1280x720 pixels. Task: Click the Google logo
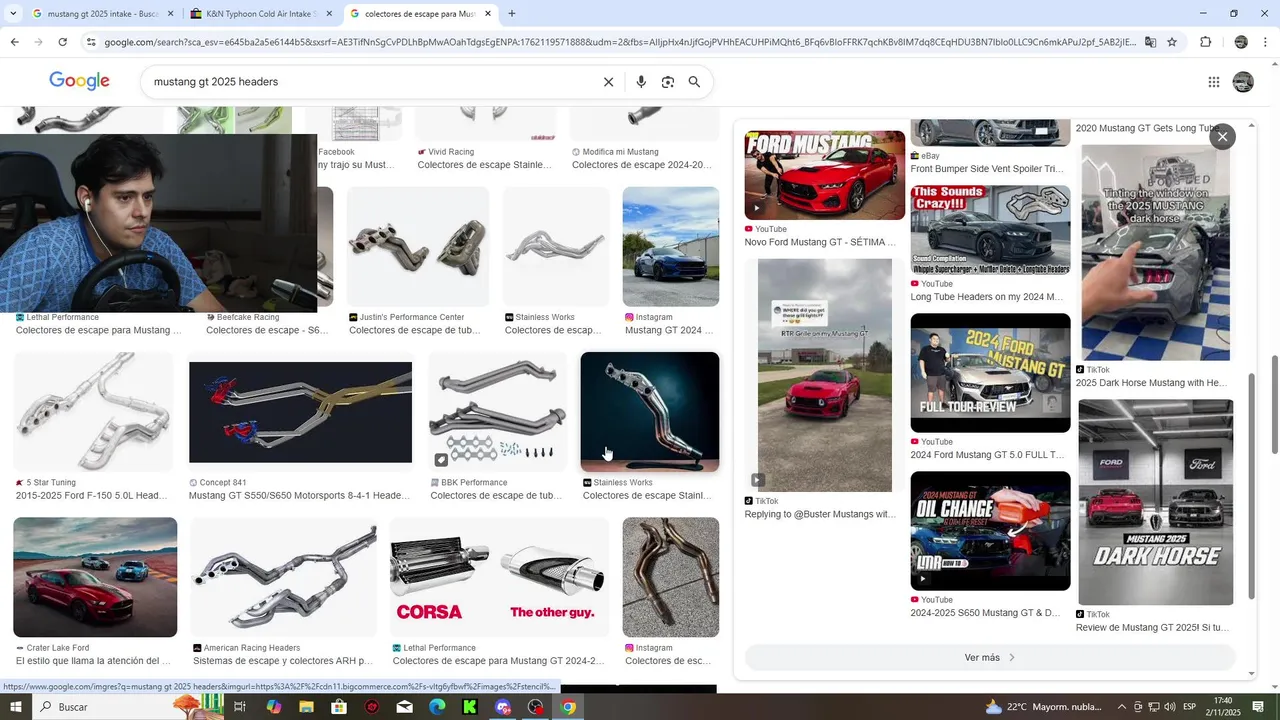coord(79,81)
